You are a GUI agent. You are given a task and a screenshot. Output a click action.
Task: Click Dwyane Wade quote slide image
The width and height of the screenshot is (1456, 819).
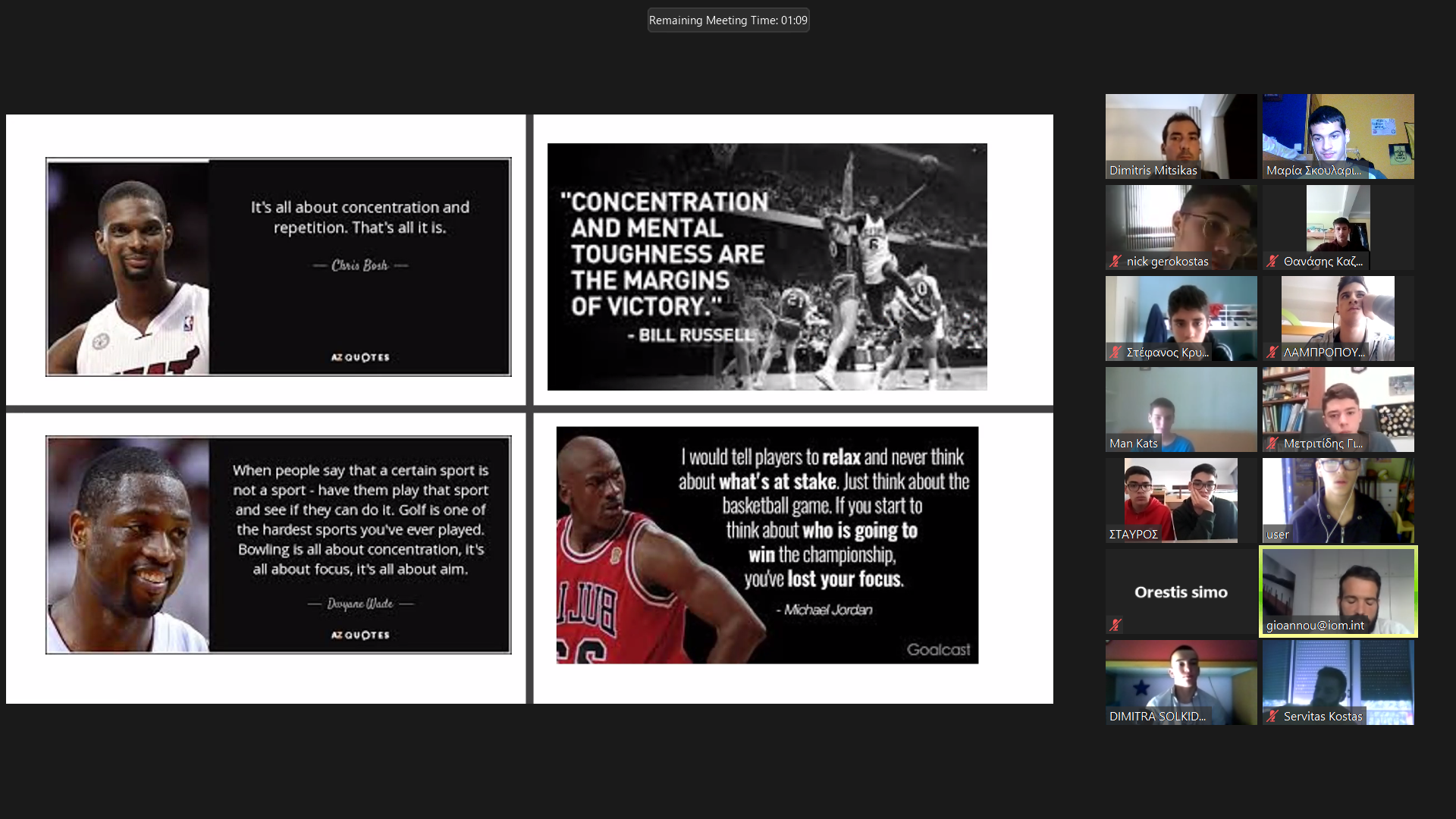[x=278, y=544]
